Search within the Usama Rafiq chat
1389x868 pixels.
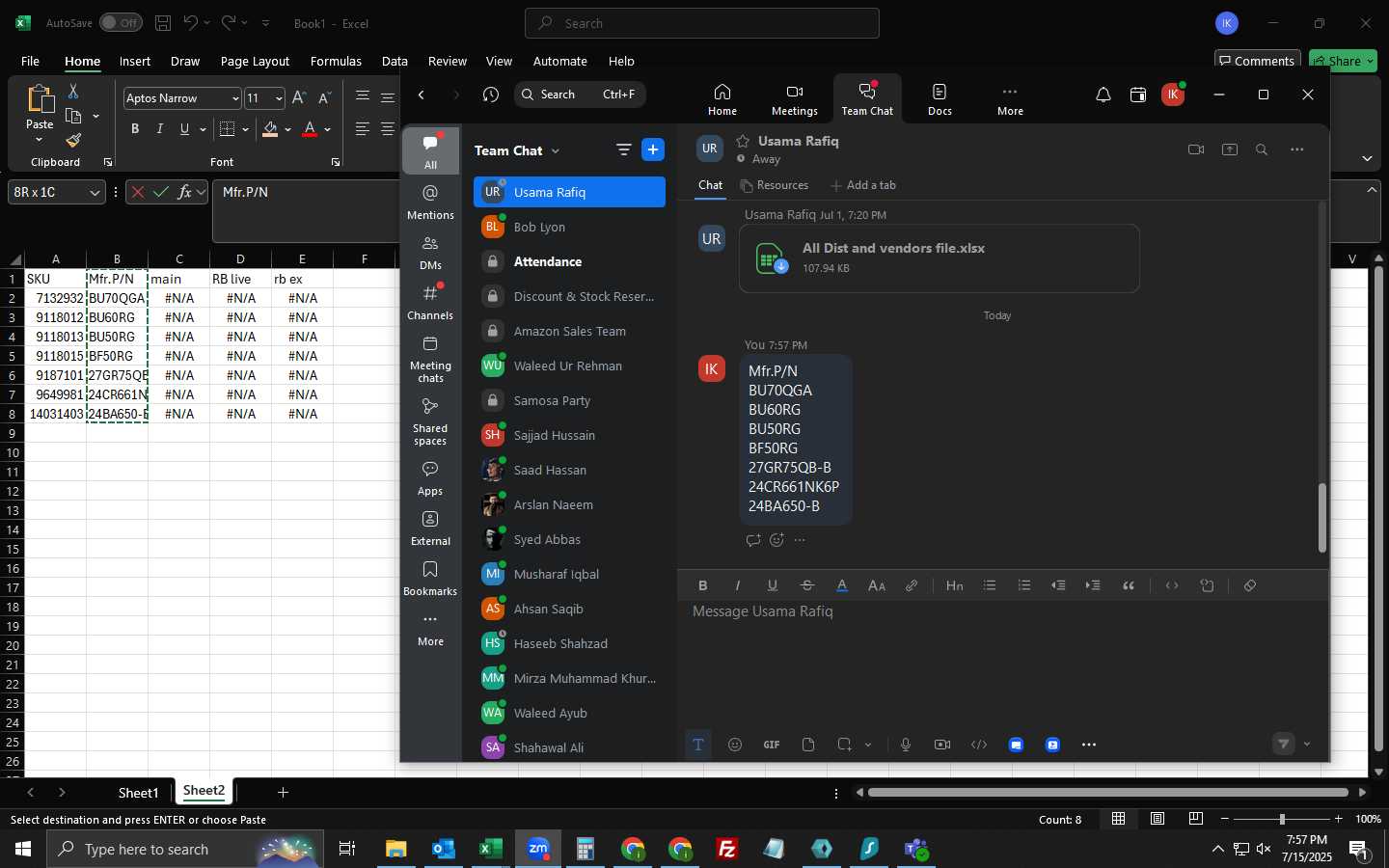(1262, 149)
